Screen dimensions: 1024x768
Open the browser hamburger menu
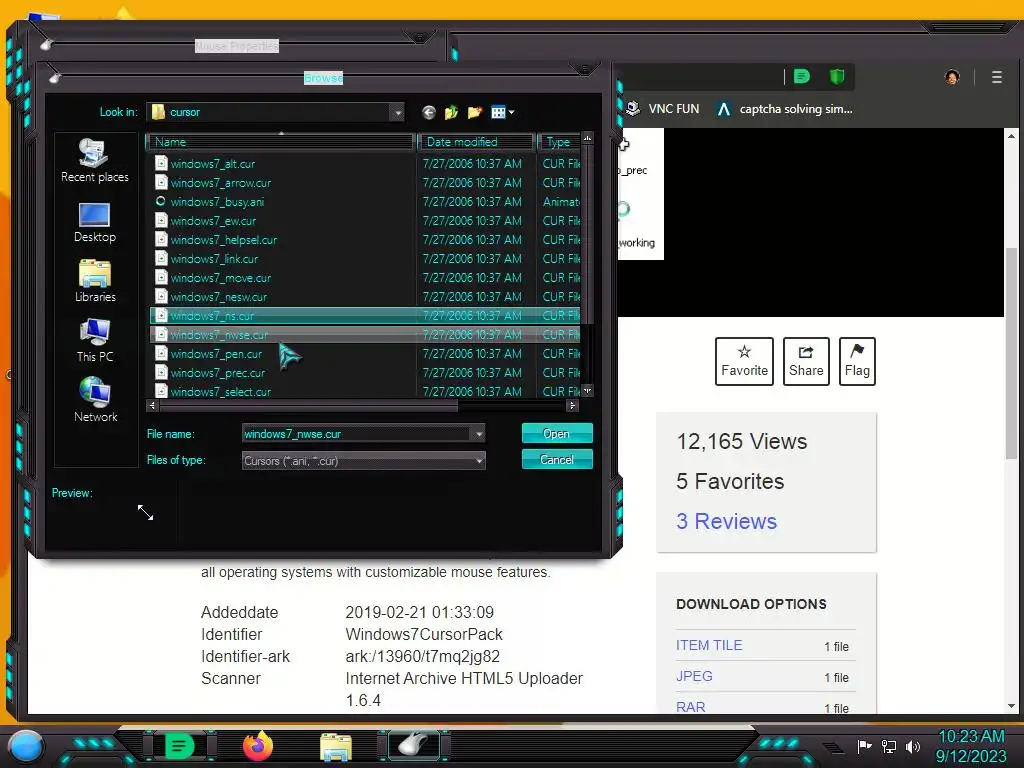[x=997, y=77]
